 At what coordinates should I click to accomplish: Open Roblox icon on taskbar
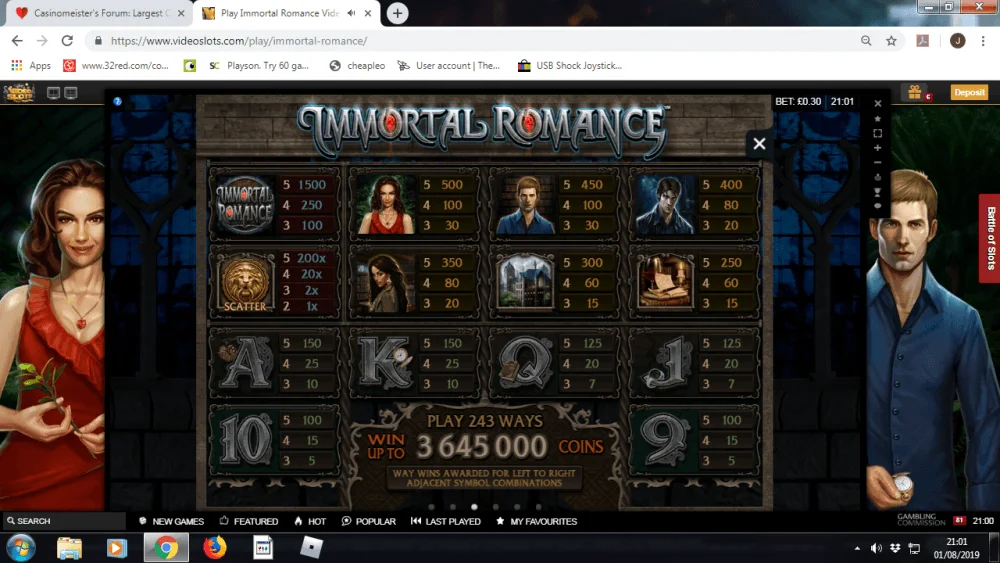311,548
